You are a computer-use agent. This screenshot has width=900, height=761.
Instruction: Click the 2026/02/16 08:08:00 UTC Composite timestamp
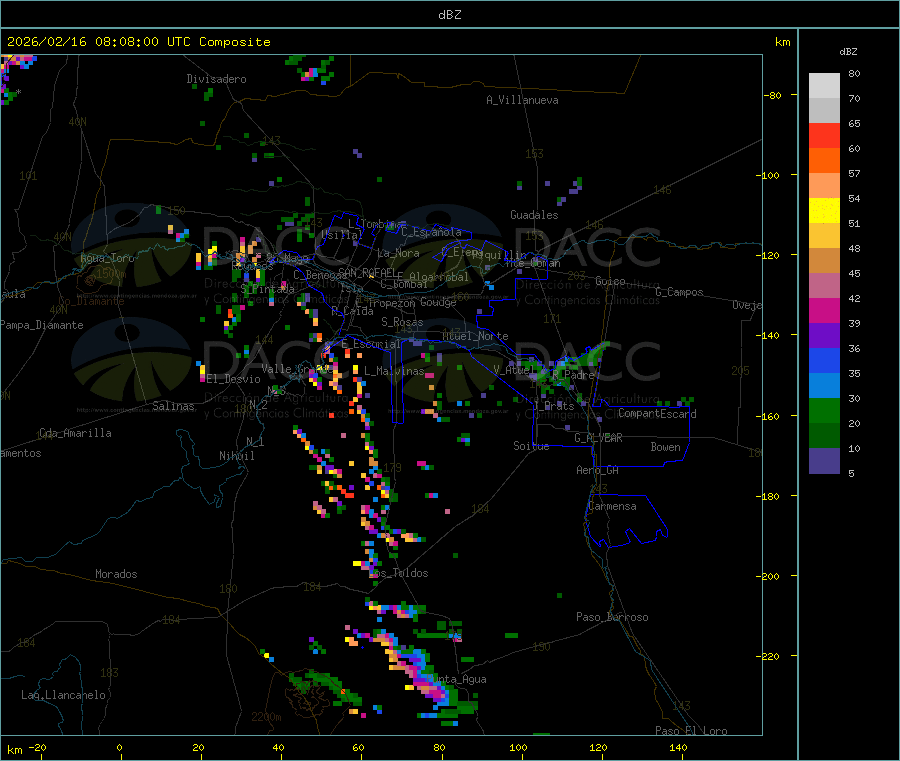coord(138,42)
